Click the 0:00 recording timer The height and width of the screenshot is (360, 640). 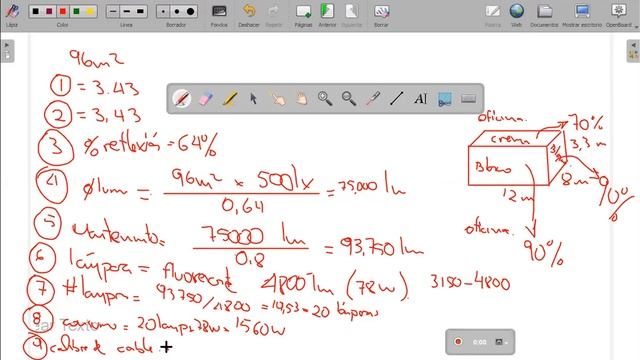[x=480, y=342]
